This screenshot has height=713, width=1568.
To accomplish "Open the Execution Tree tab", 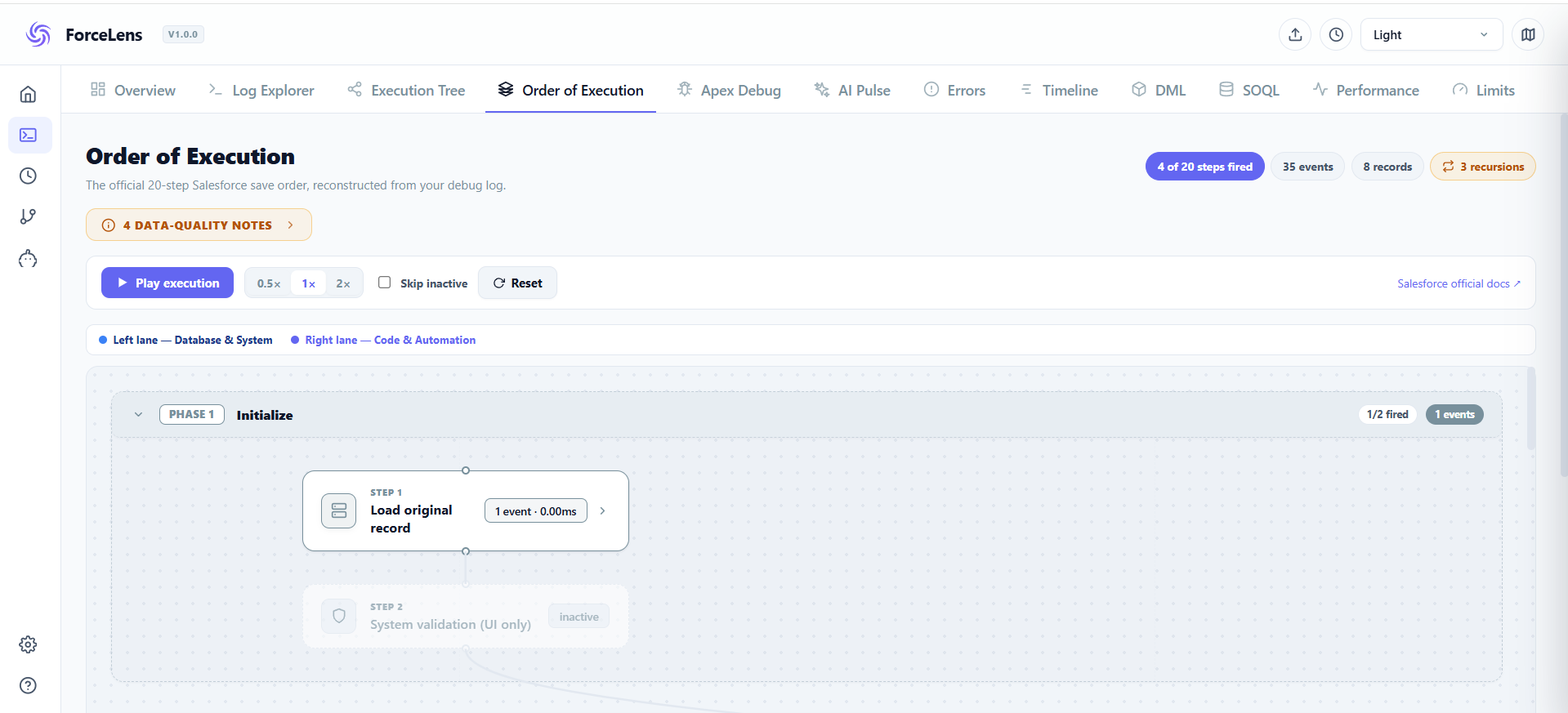I will click(x=406, y=90).
